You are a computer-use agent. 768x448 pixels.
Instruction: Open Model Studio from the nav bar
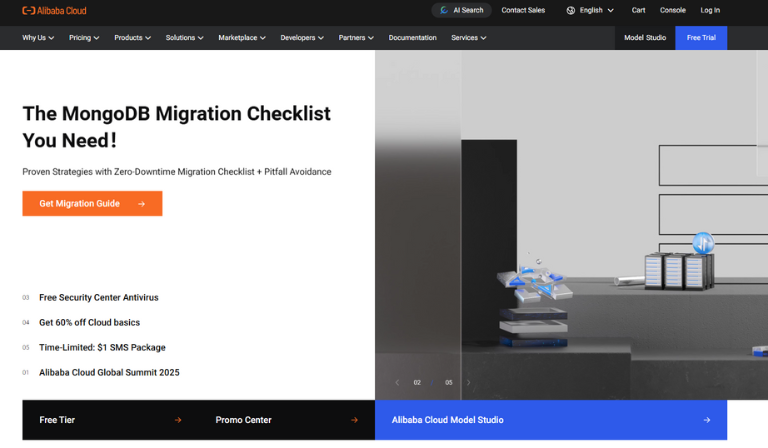pyautogui.click(x=645, y=38)
